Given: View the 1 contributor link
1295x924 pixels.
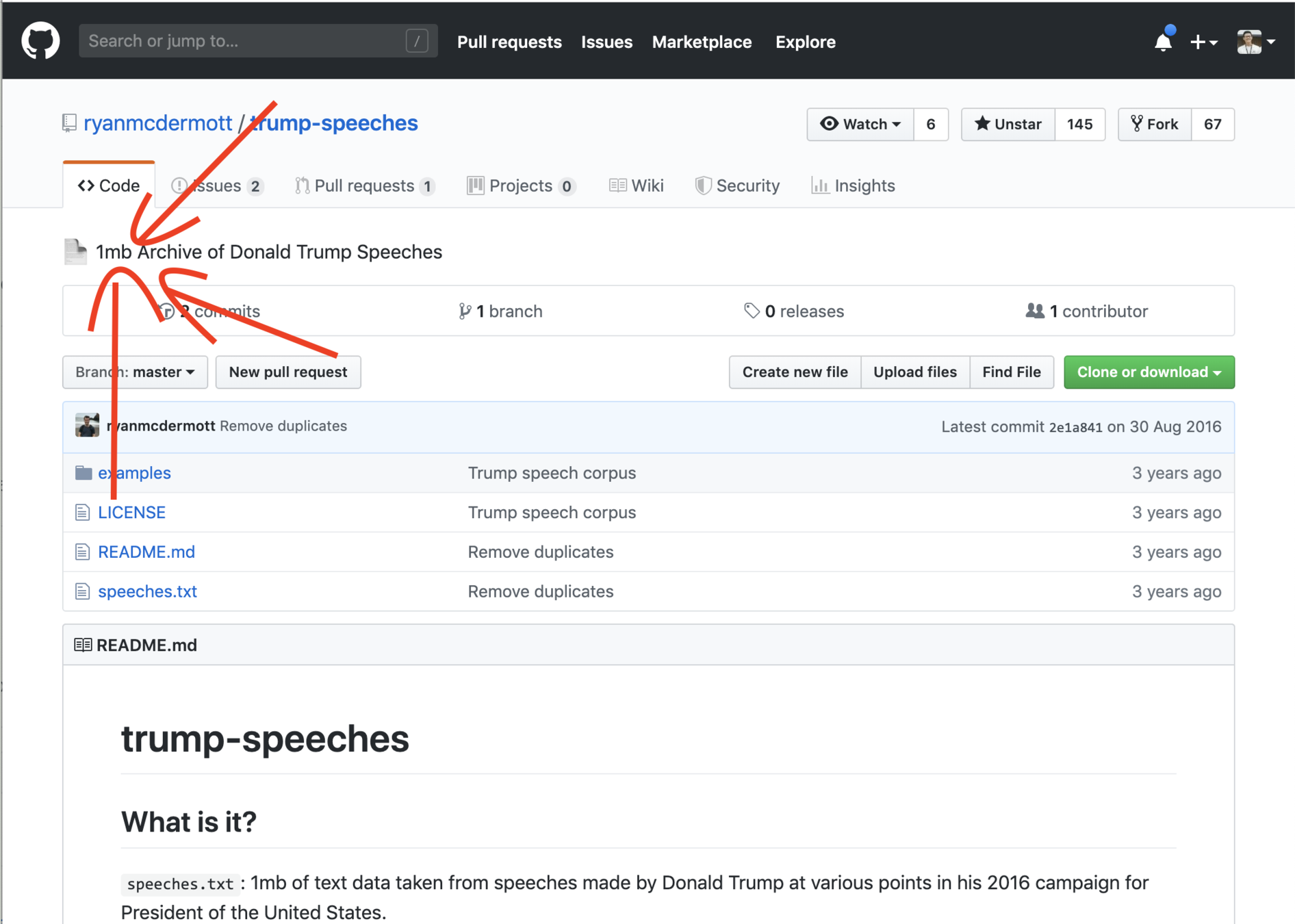Looking at the screenshot, I should click(x=1087, y=311).
